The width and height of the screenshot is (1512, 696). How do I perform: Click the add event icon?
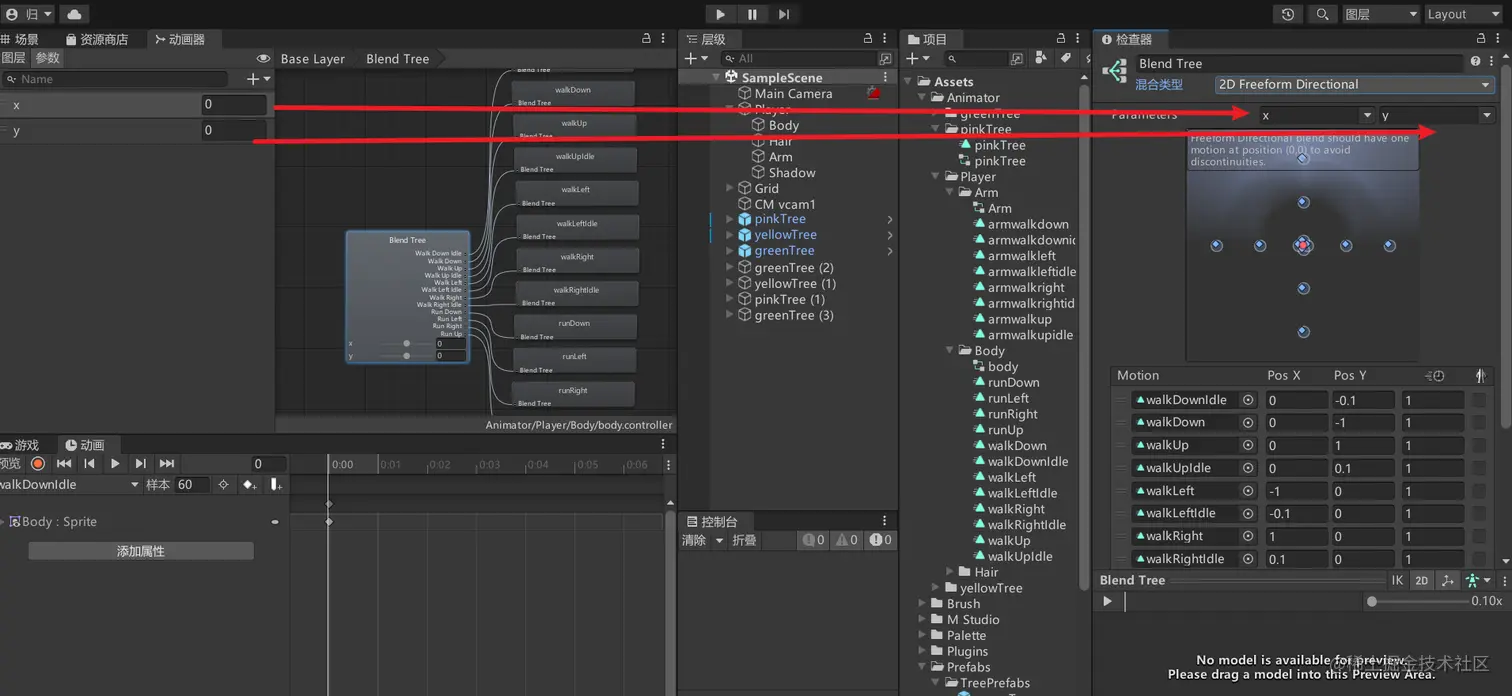pos(275,485)
